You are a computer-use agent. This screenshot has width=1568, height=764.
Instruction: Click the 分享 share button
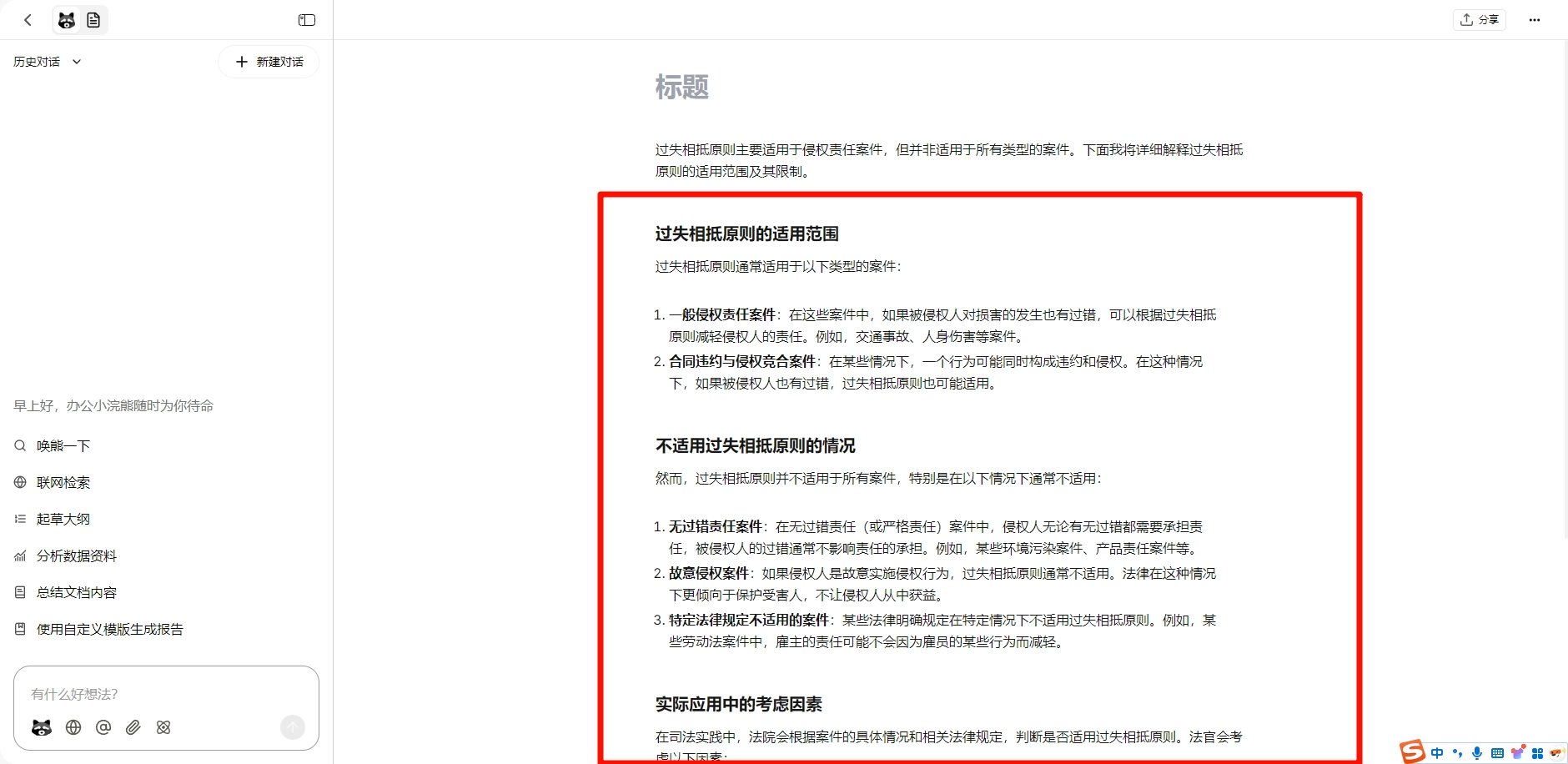click(x=1480, y=19)
